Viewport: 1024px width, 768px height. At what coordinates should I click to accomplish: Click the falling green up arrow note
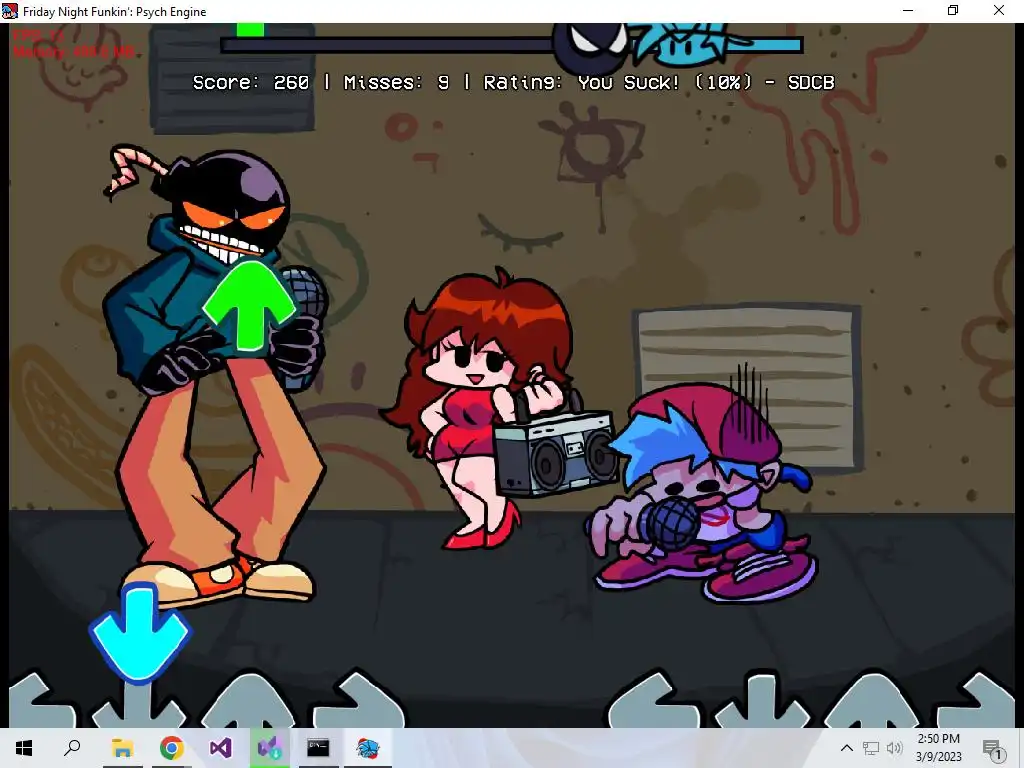pos(249,307)
